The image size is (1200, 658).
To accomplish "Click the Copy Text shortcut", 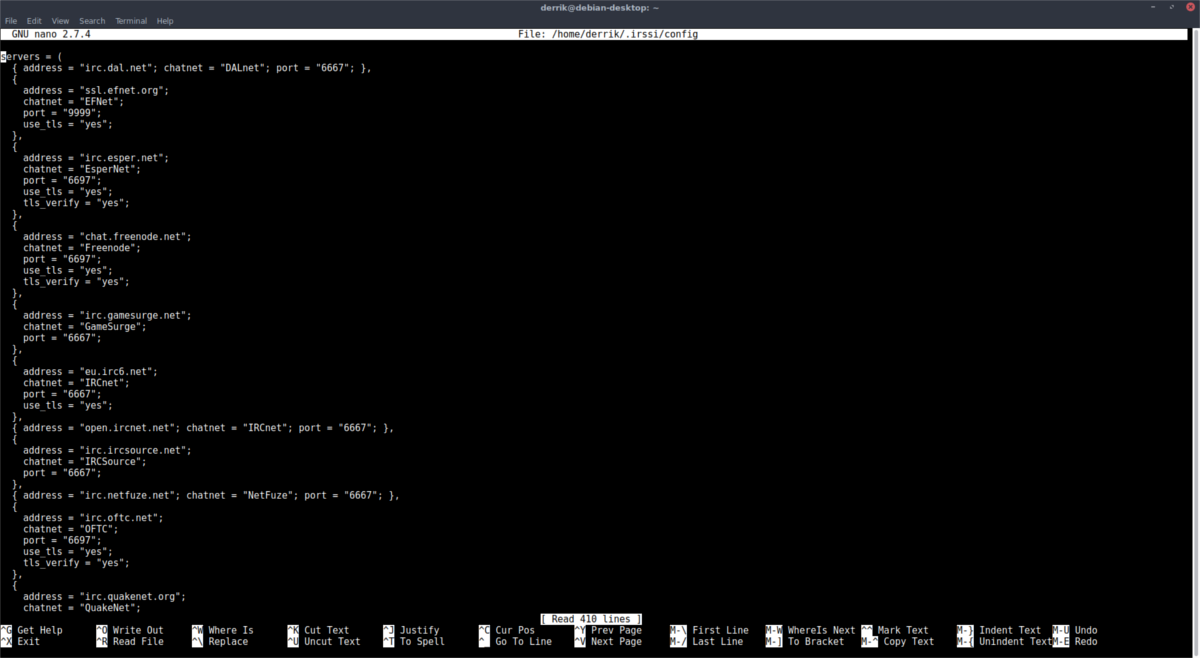I will click(898, 641).
